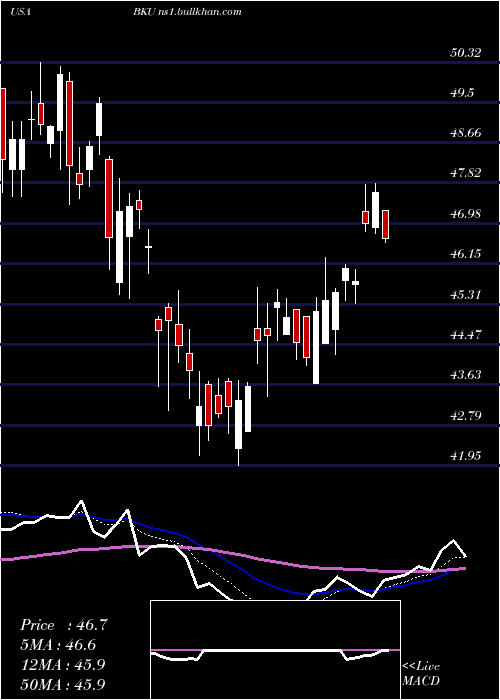Click inside the MACD indicator box
Image resolution: width=500 pixels, height=700 pixels.
tap(275, 650)
